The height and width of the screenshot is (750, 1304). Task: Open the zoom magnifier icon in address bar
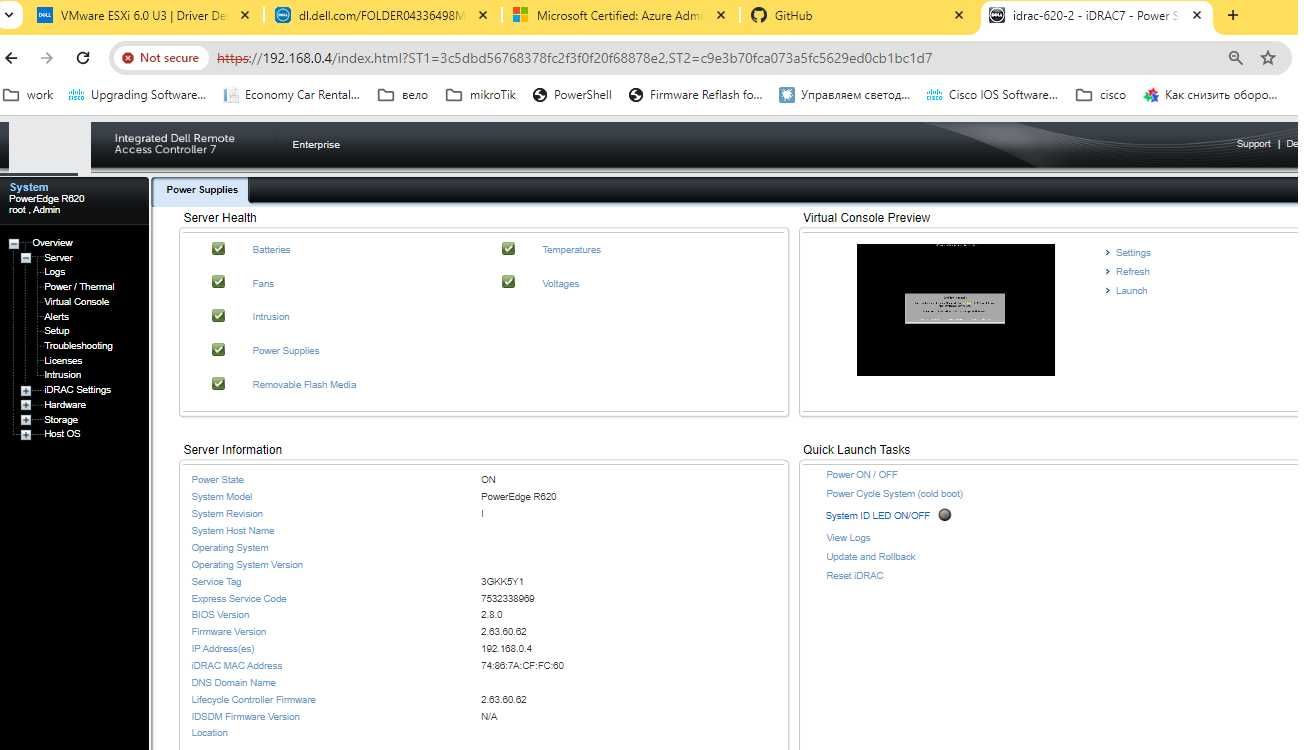point(1236,58)
